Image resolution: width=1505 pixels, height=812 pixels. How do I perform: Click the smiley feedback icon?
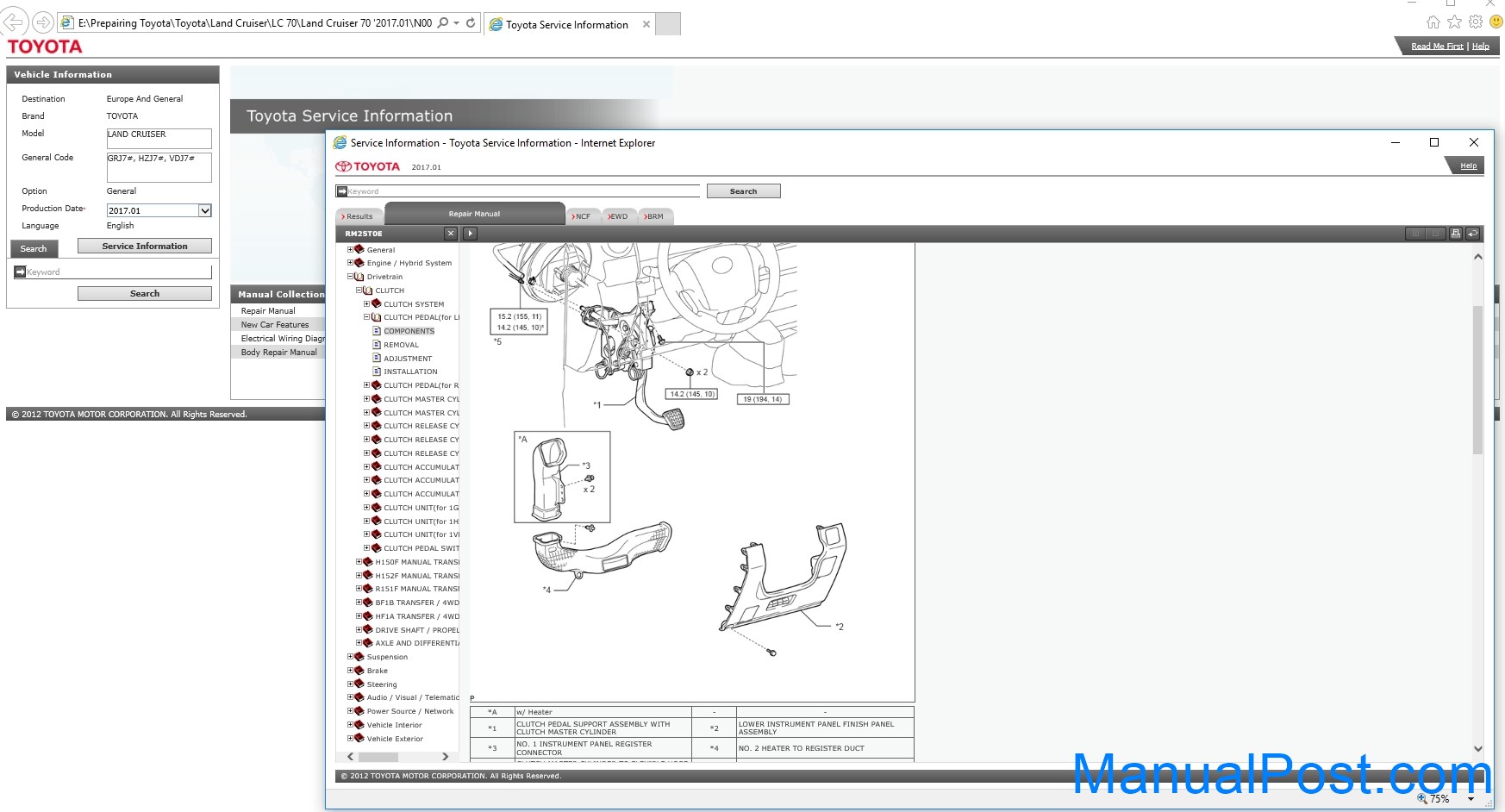(x=1496, y=22)
